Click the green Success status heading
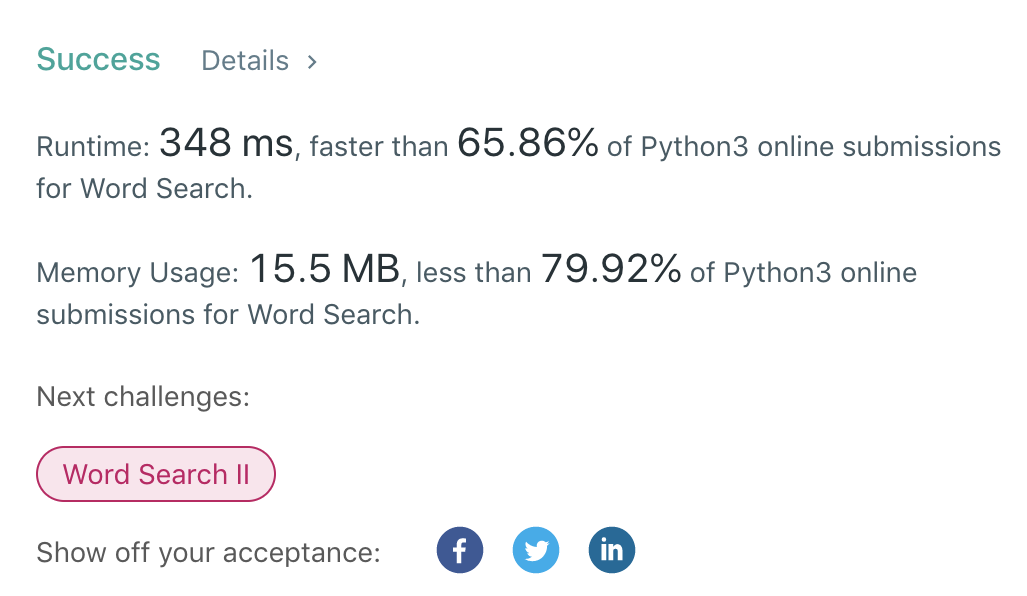Image resolution: width=1027 pixels, height=596 pixels. coord(98,60)
